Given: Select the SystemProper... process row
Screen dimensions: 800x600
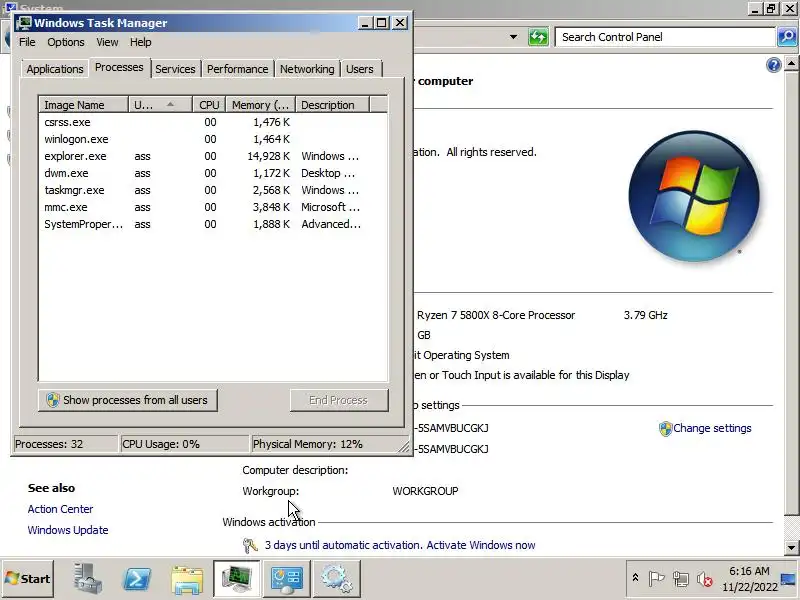Looking at the screenshot, I should coord(213,224).
